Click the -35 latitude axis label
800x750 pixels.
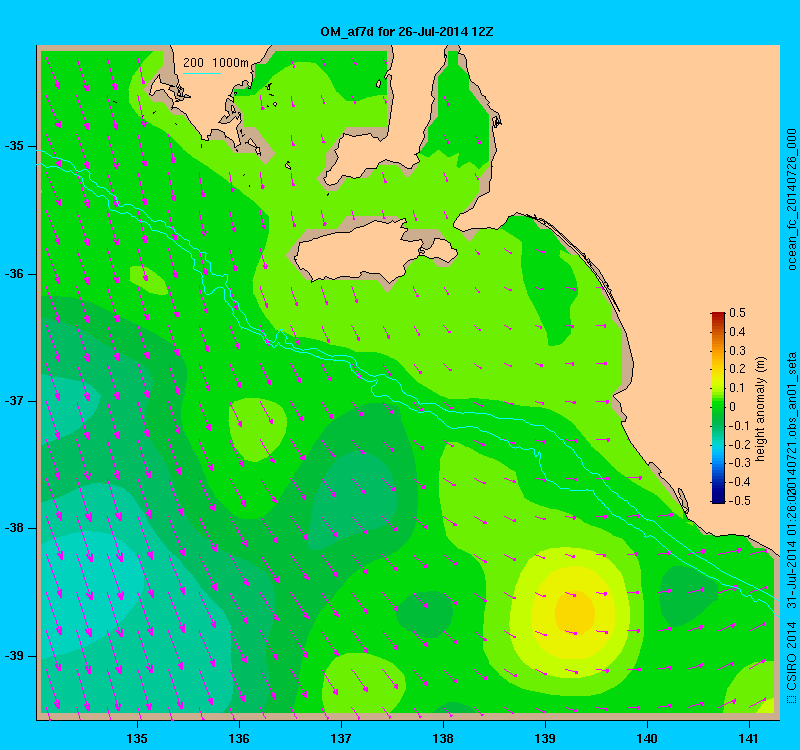[x=14, y=146]
